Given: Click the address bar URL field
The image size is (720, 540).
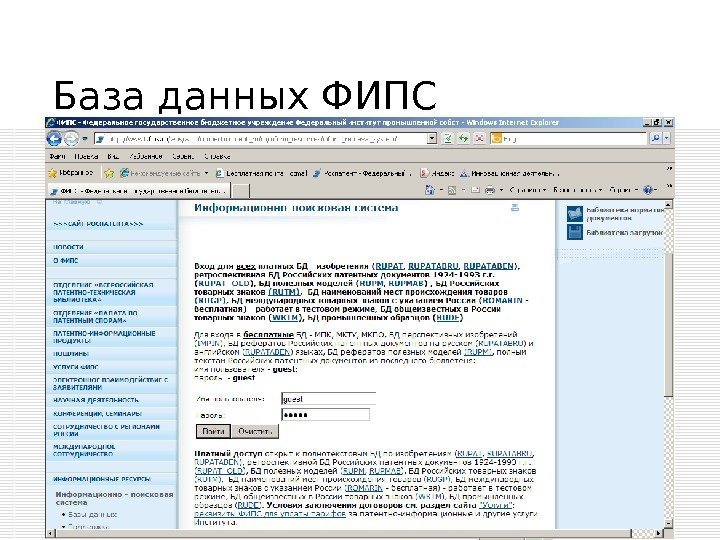Looking at the screenshot, I should [x=260, y=138].
